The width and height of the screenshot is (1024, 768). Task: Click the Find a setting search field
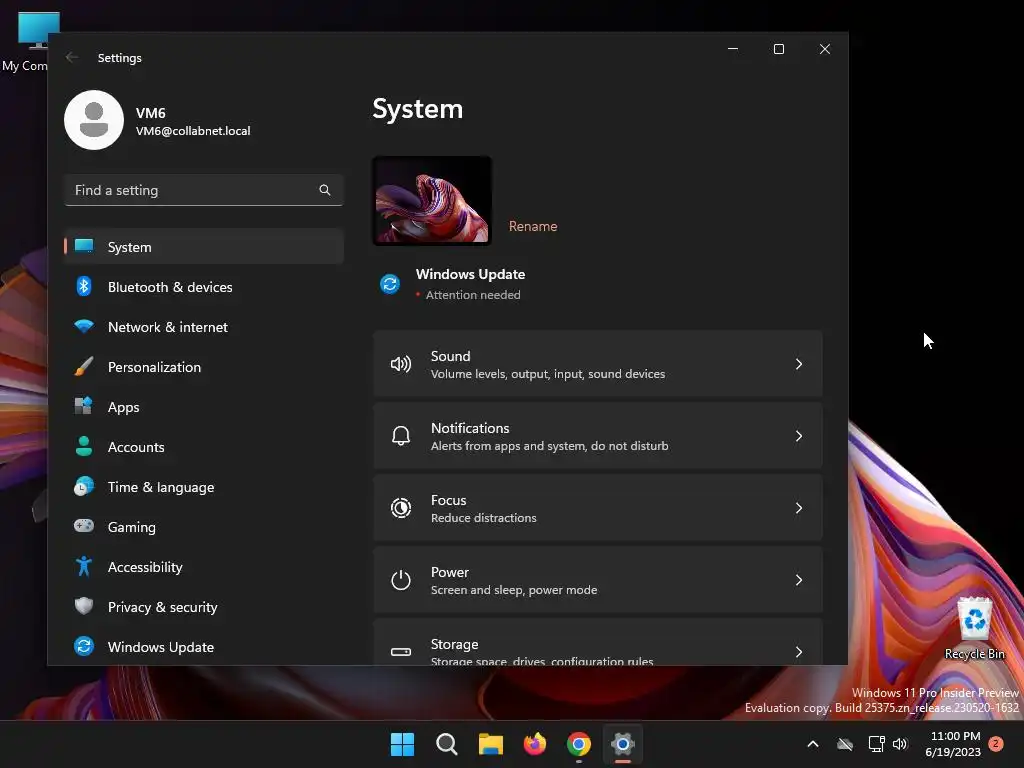click(204, 190)
